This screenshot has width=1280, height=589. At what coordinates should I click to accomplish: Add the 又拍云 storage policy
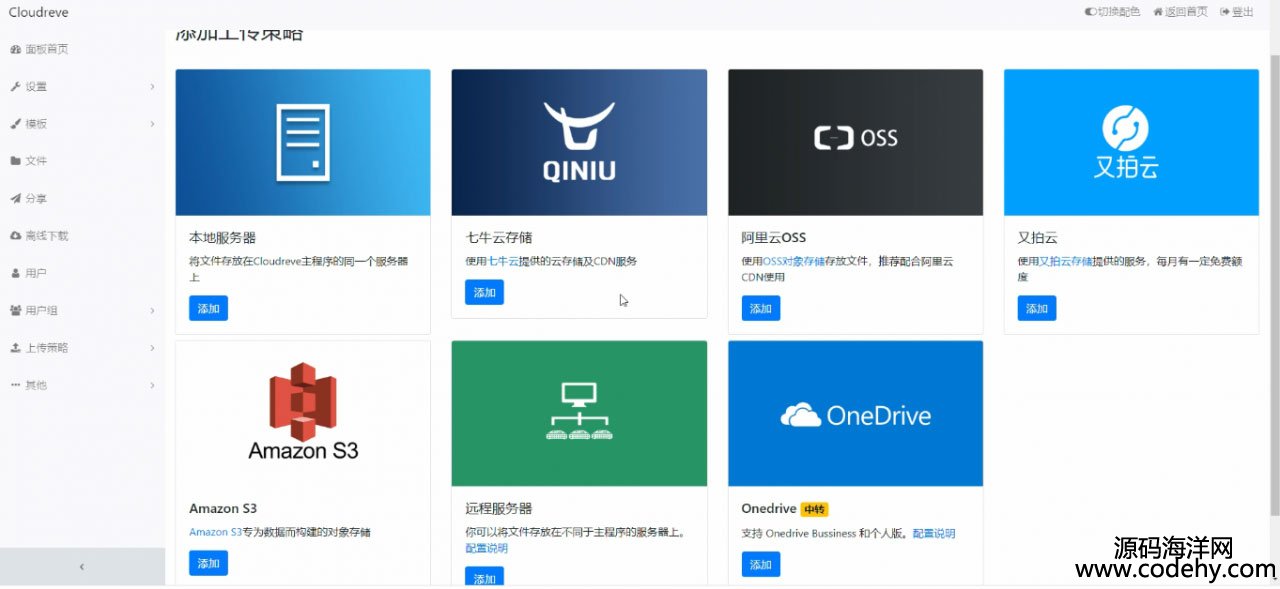[1037, 308]
